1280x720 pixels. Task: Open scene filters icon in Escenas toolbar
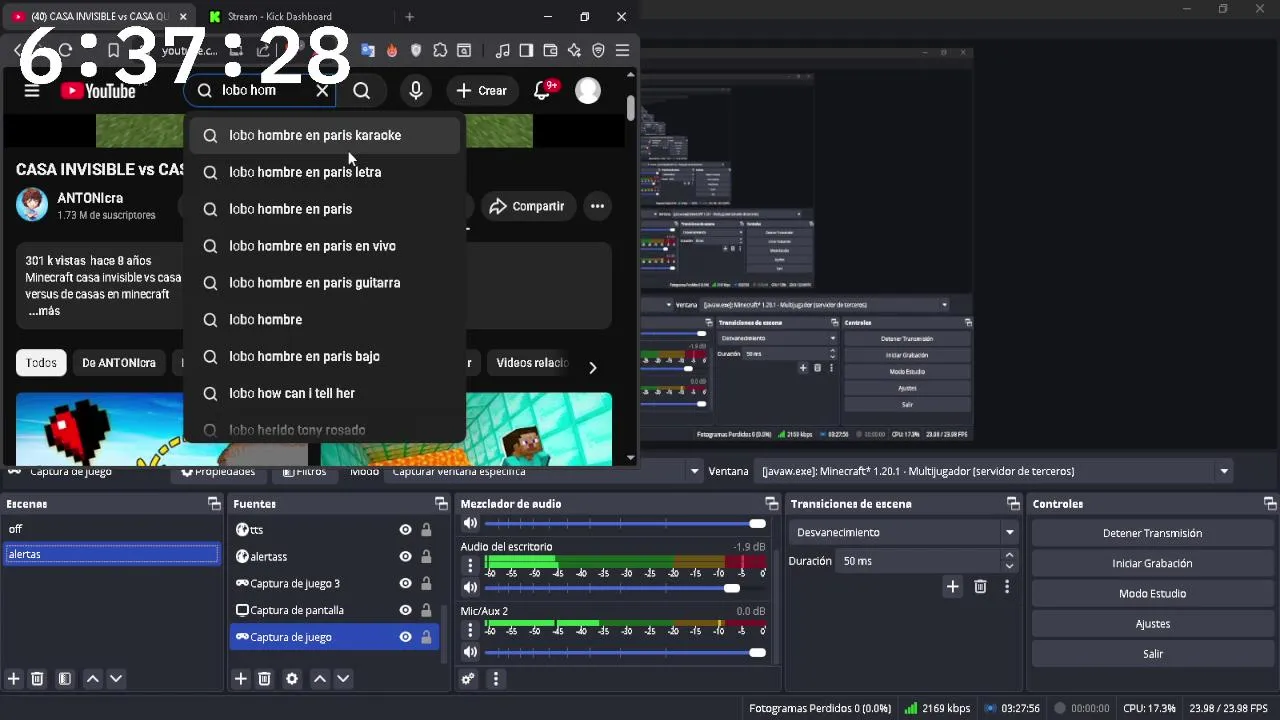click(65, 679)
